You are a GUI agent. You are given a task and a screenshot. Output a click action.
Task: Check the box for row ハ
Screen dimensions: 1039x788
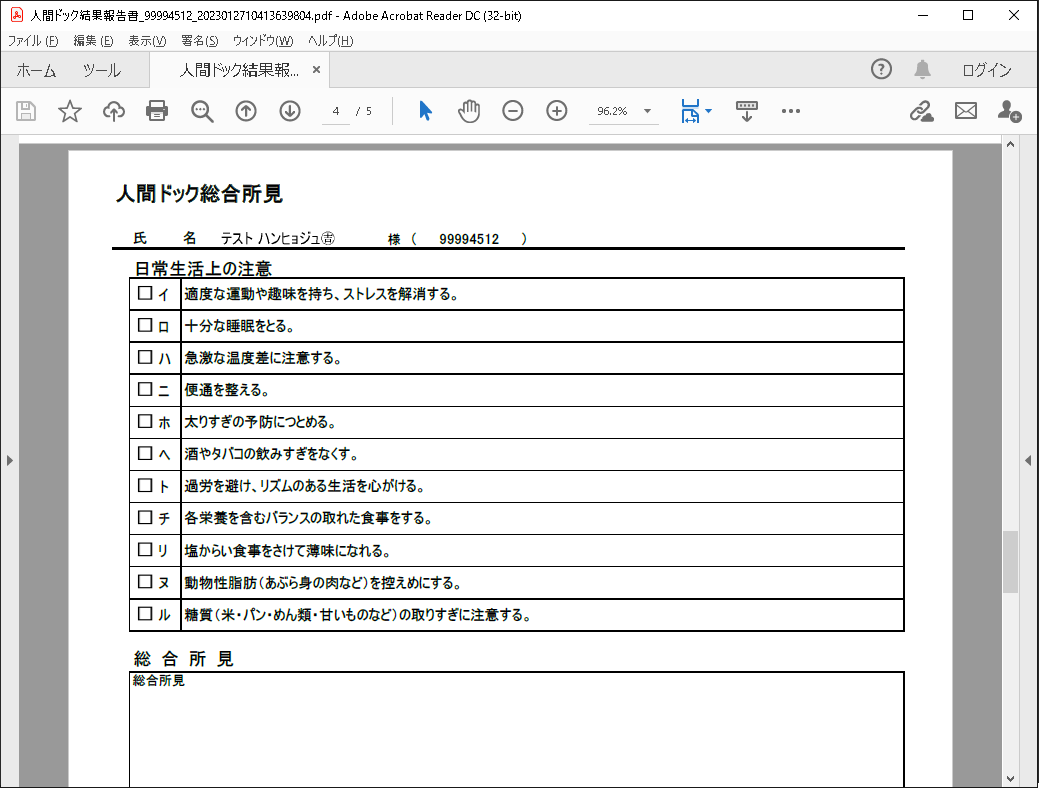[144, 357]
